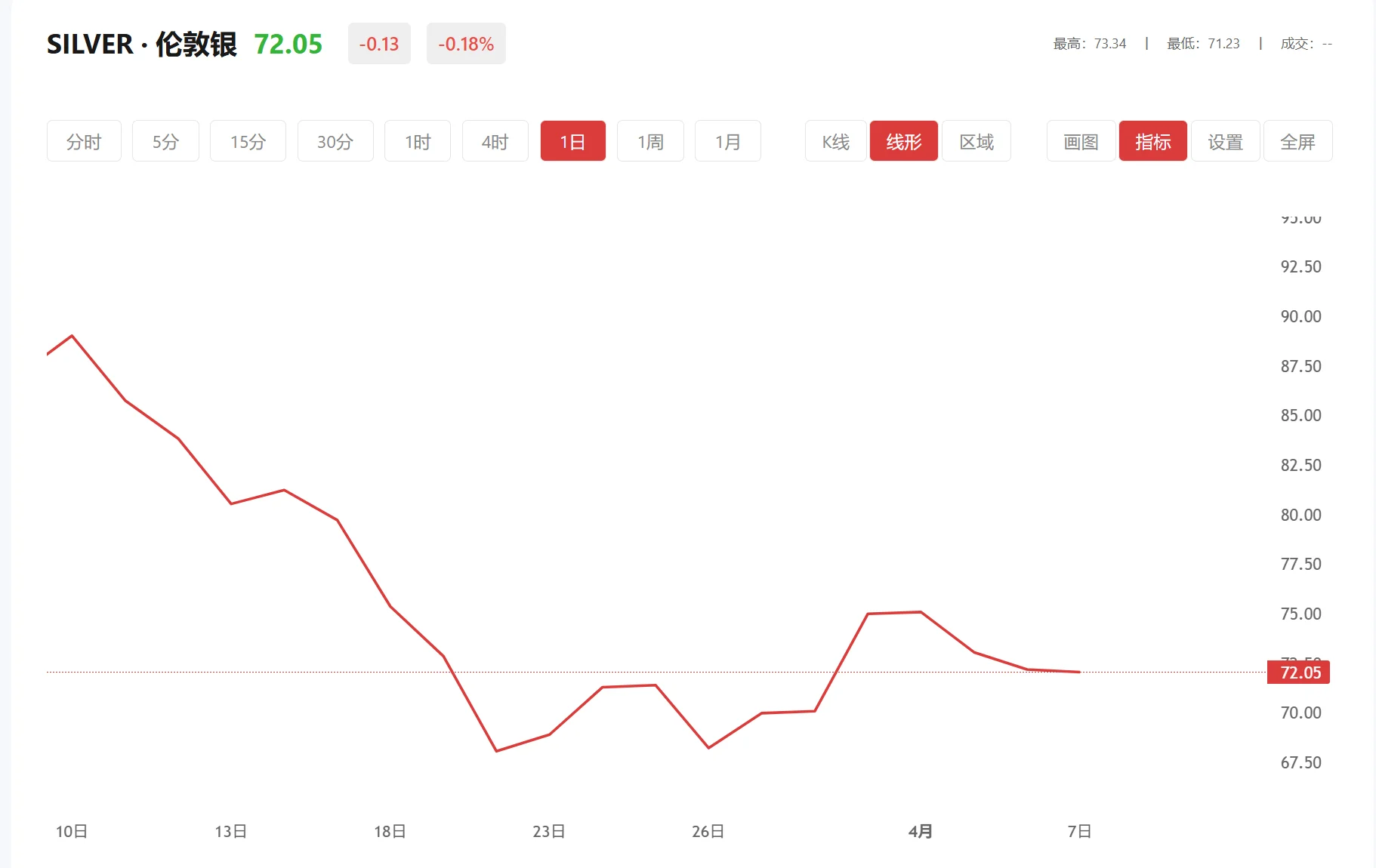Enable the 1月 monthly timeframe
Viewport: 1376px width, 868px height.
click(727, 140)
